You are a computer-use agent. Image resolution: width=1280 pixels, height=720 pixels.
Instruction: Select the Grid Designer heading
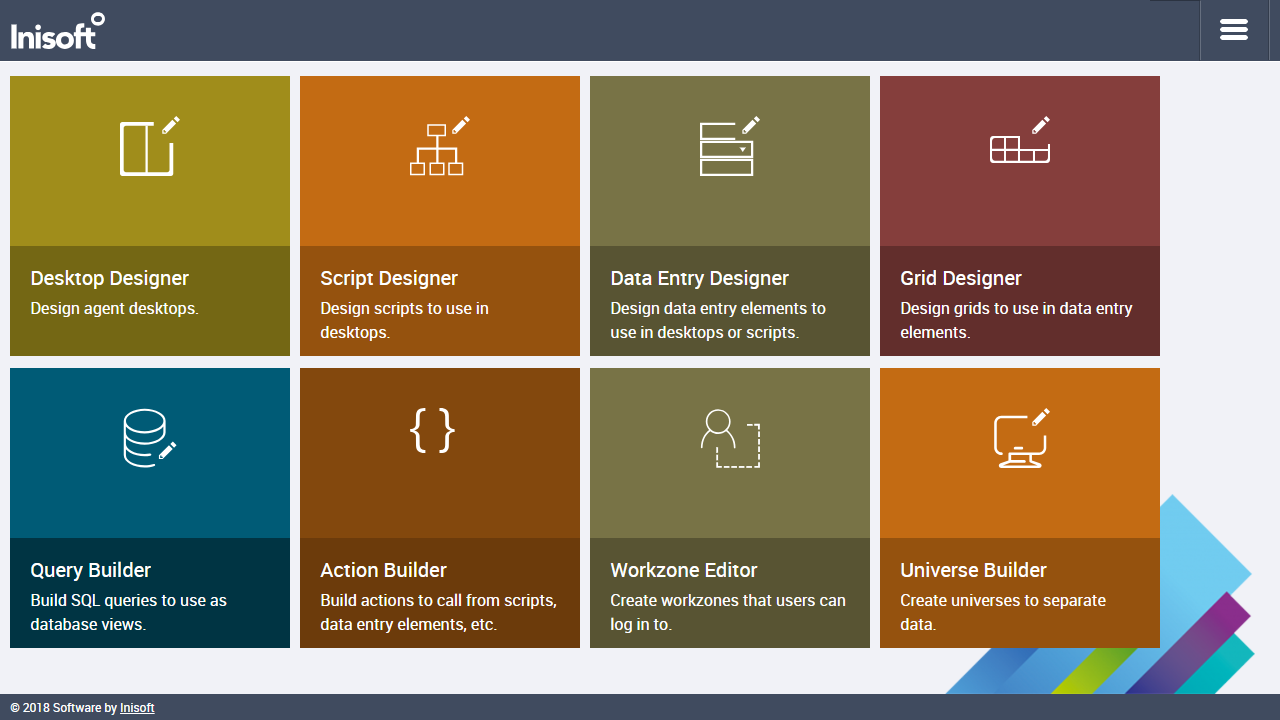click(x=960, y=278)
